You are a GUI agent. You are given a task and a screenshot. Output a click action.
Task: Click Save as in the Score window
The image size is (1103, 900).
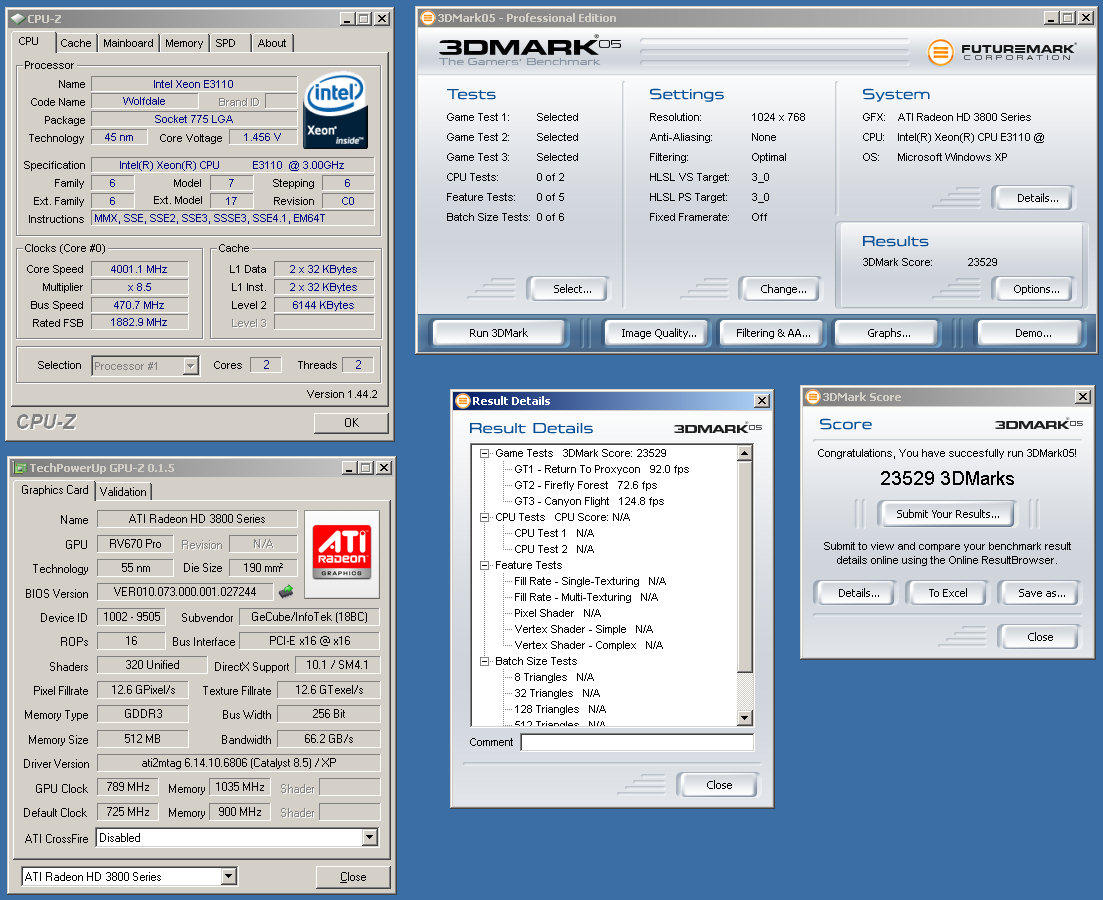1041,593
